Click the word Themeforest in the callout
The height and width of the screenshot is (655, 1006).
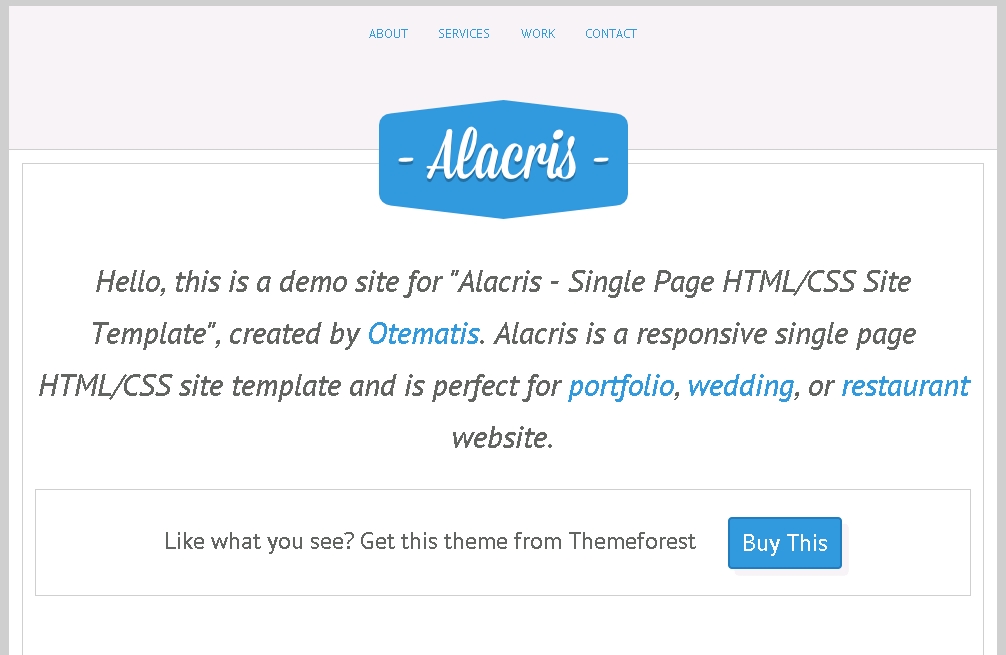(x=632, y=542)
